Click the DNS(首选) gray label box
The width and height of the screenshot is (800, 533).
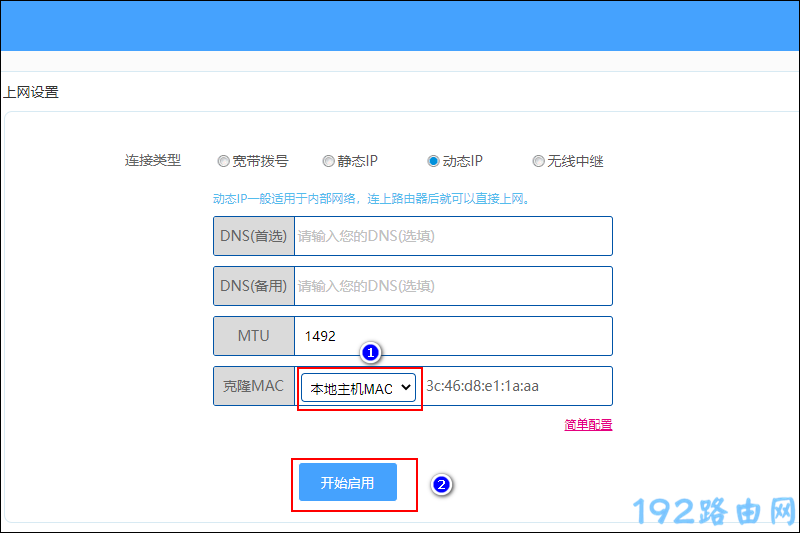(x=253, y=236)
